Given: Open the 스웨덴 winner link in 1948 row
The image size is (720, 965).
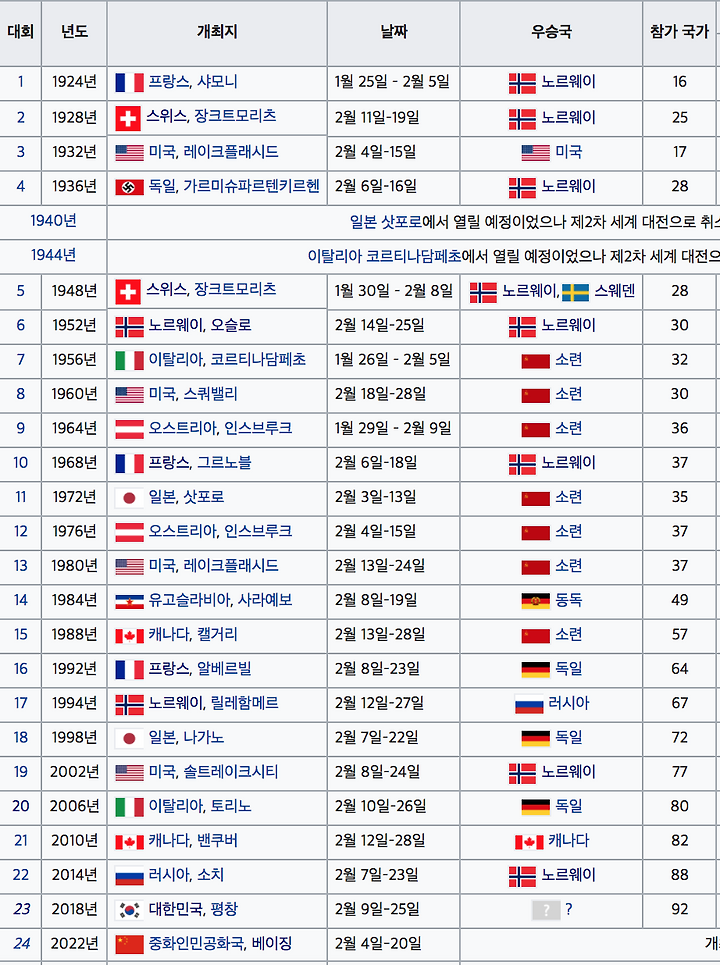Looking at the screenshot, I should [614, 290].
